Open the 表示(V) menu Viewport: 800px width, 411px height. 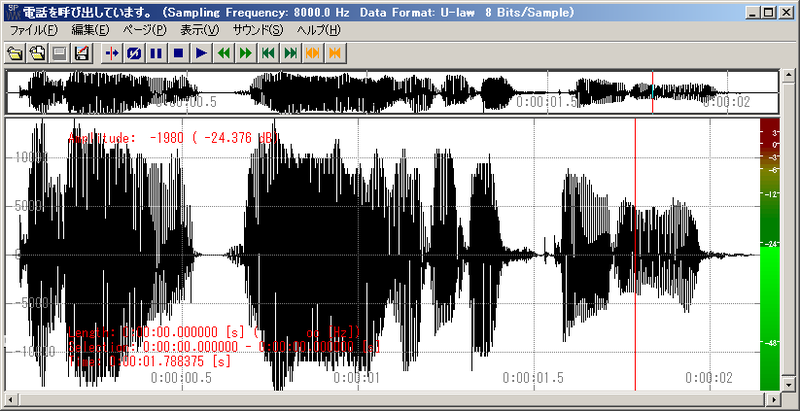coord(198,30)
